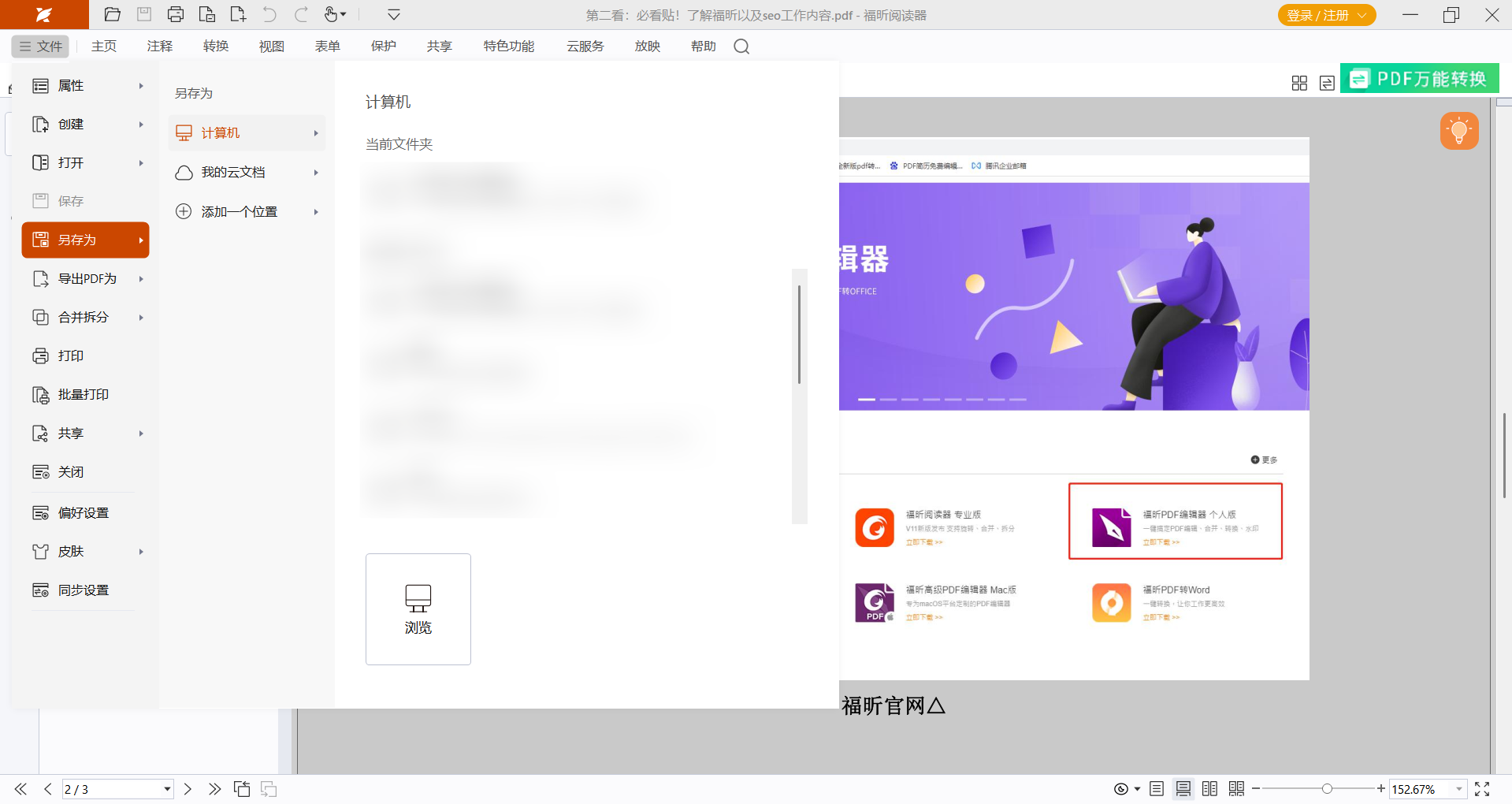Switch to single page view mode

click(1157, 789)
